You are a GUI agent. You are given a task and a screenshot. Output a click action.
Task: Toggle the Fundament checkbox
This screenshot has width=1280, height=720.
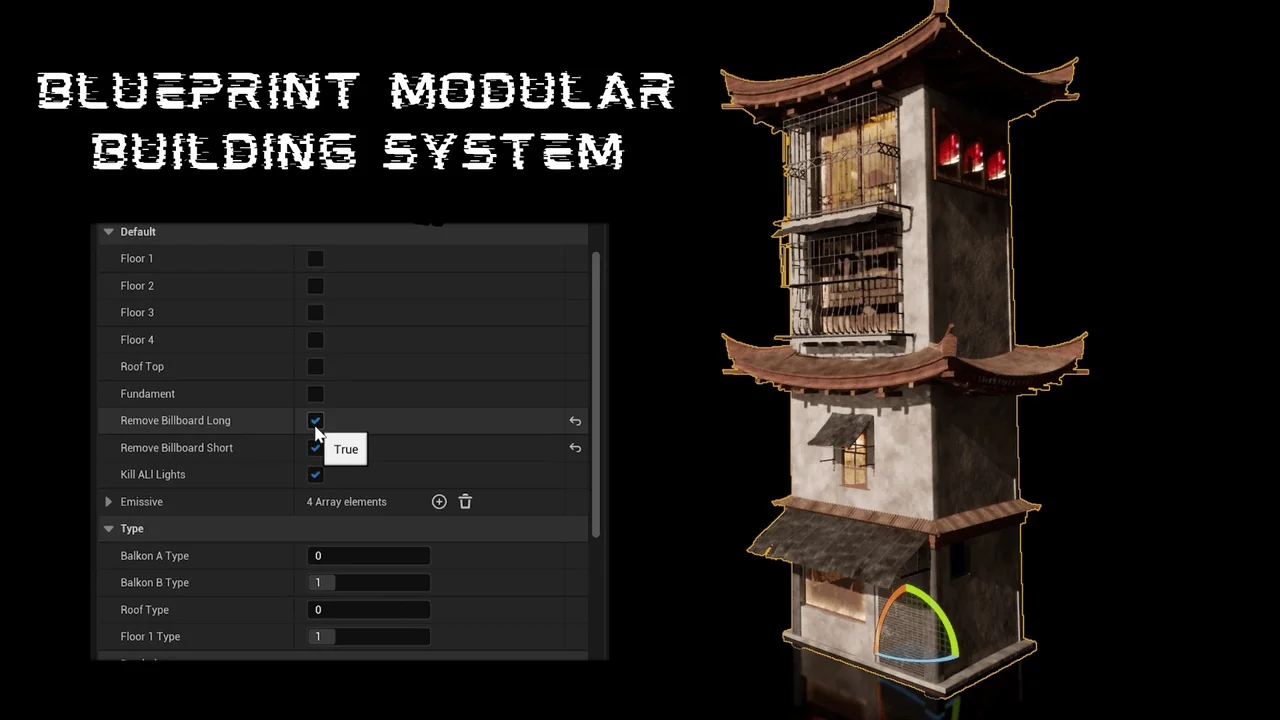[x=315, y=394]
